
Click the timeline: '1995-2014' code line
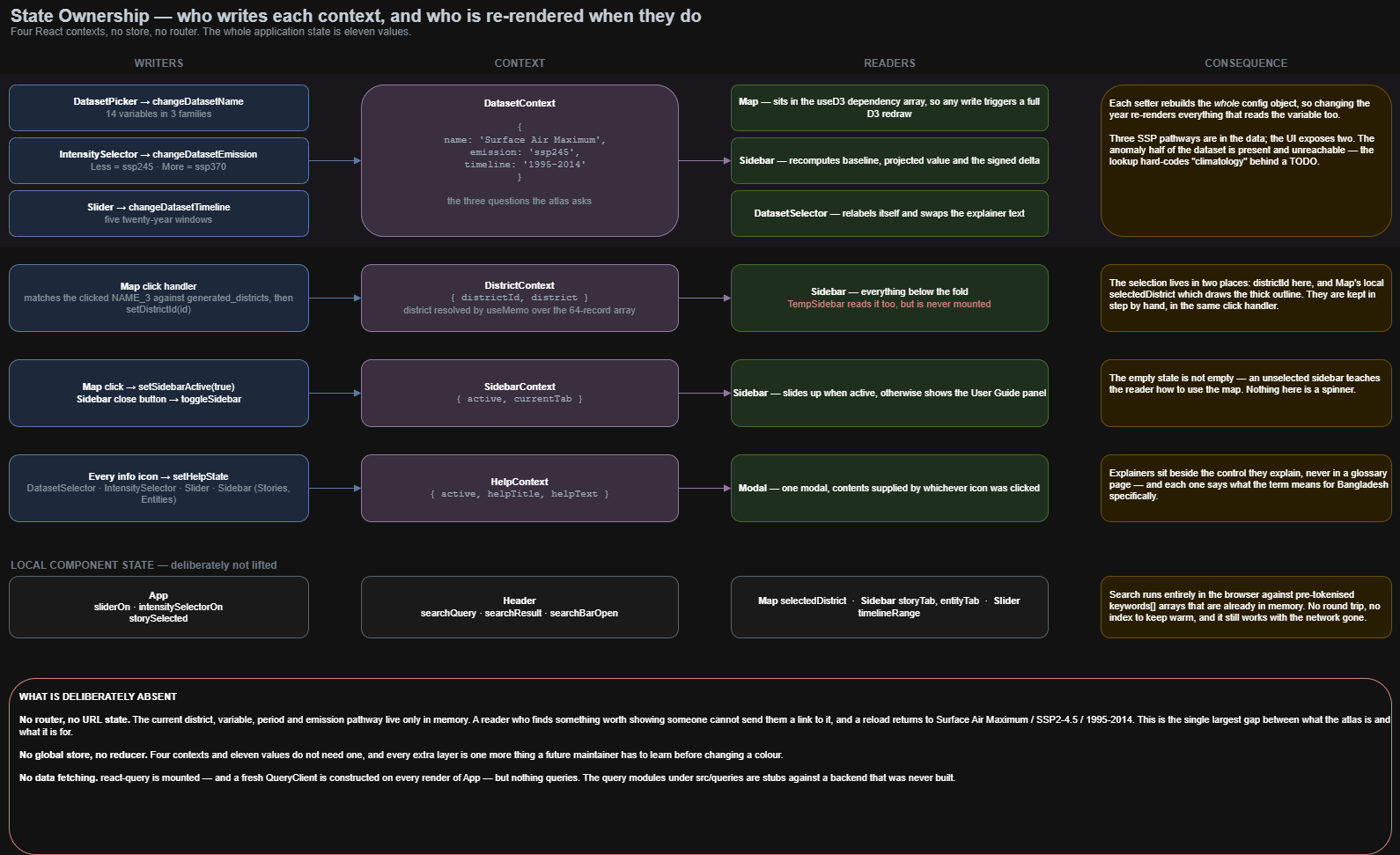[525, 165]
